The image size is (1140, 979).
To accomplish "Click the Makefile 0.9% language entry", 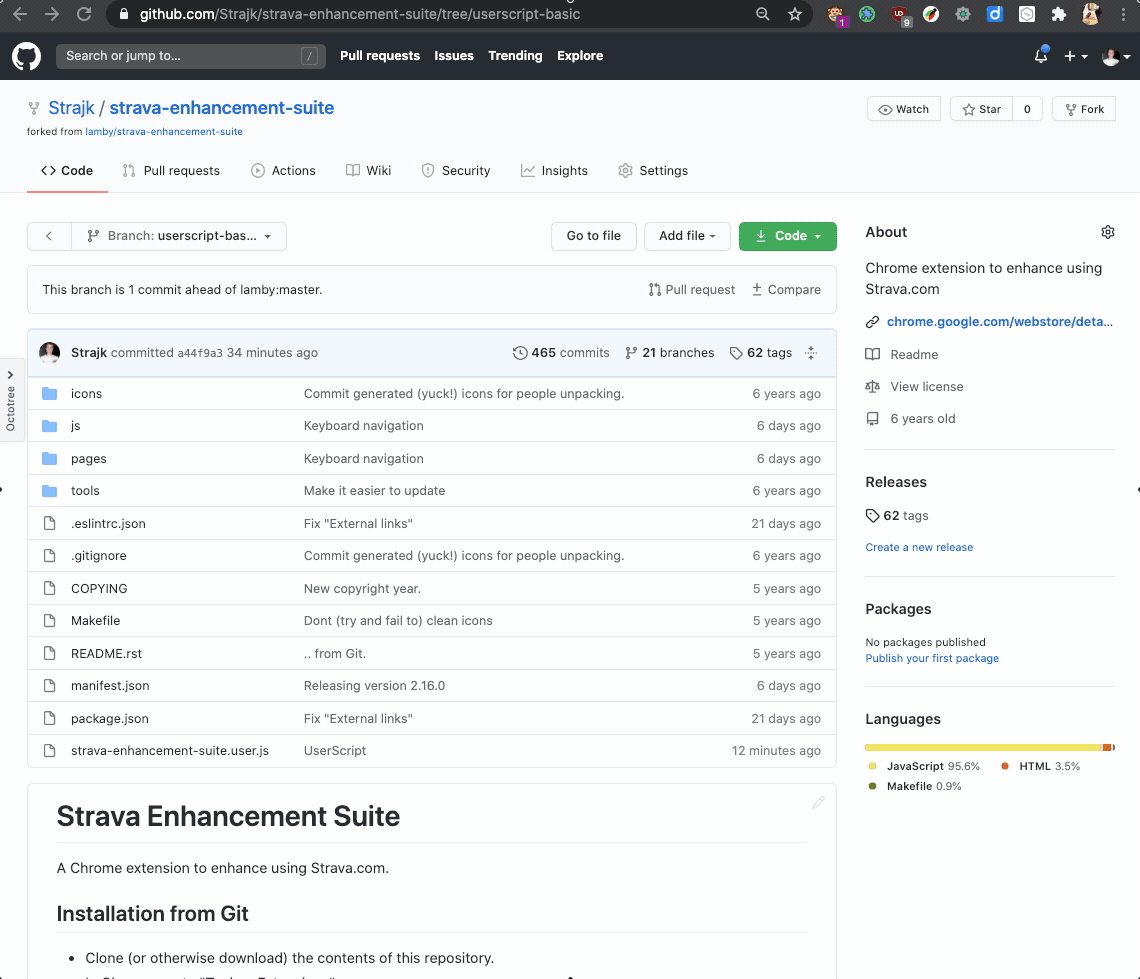I will 915,786.
